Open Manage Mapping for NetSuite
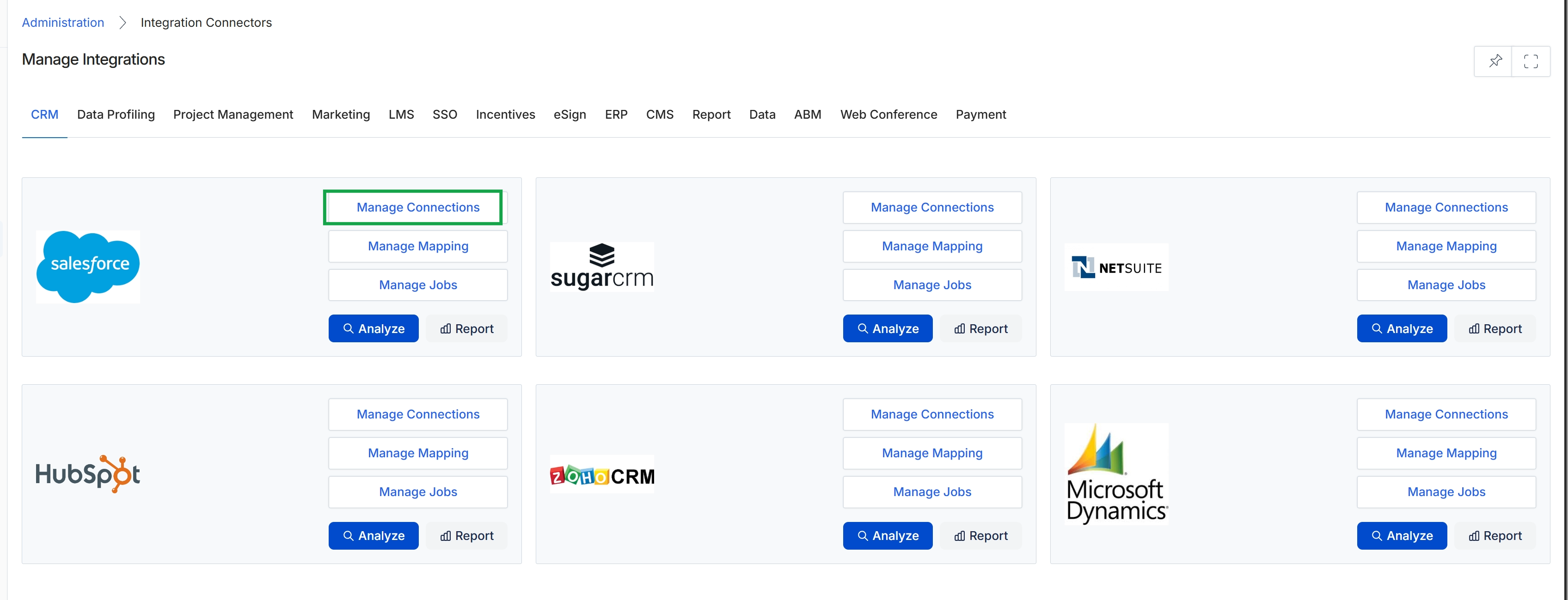 (x=1446, y=246)
